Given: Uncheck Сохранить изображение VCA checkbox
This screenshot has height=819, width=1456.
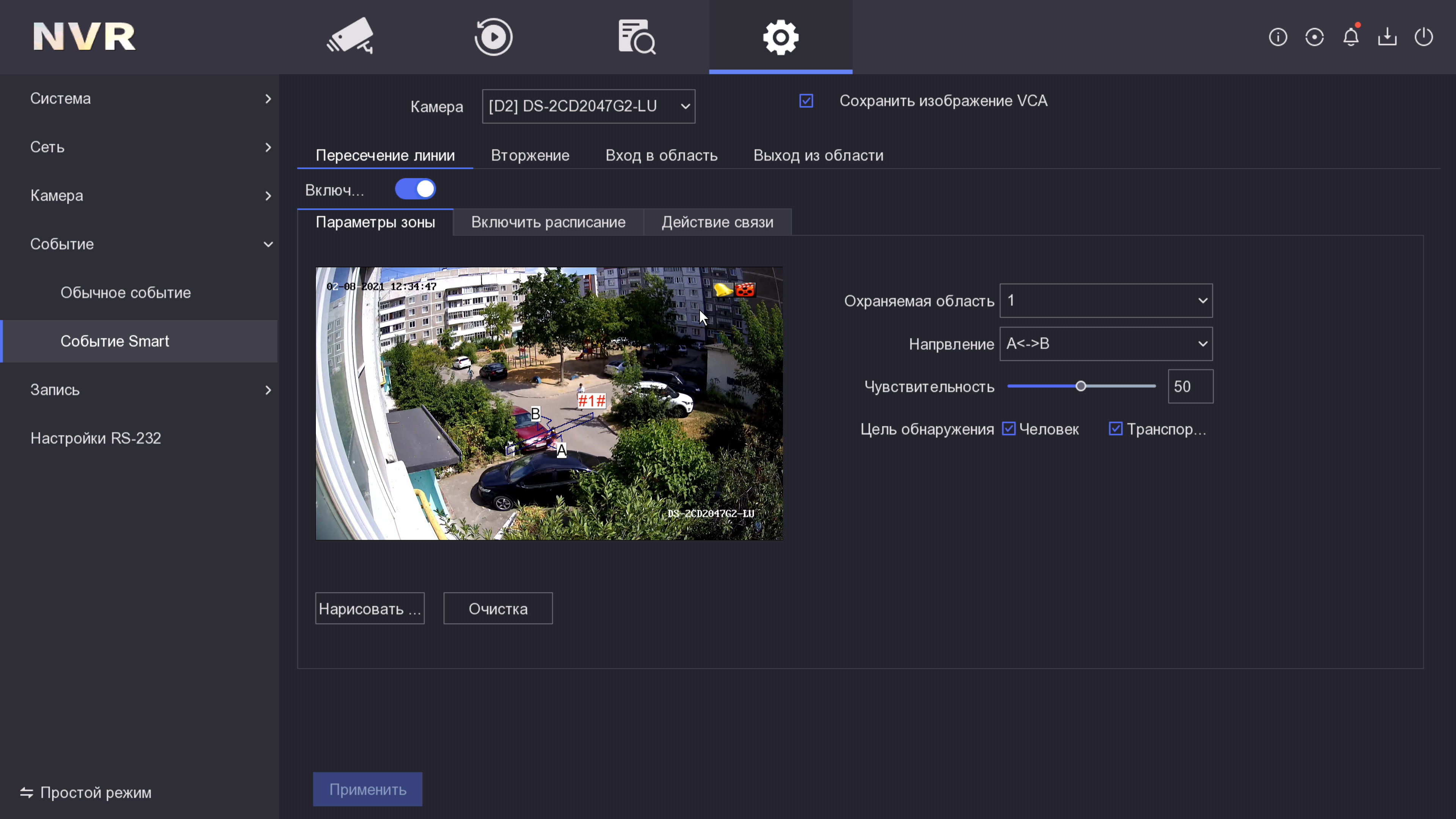Looking at the screenshot, I should point(806,100).
